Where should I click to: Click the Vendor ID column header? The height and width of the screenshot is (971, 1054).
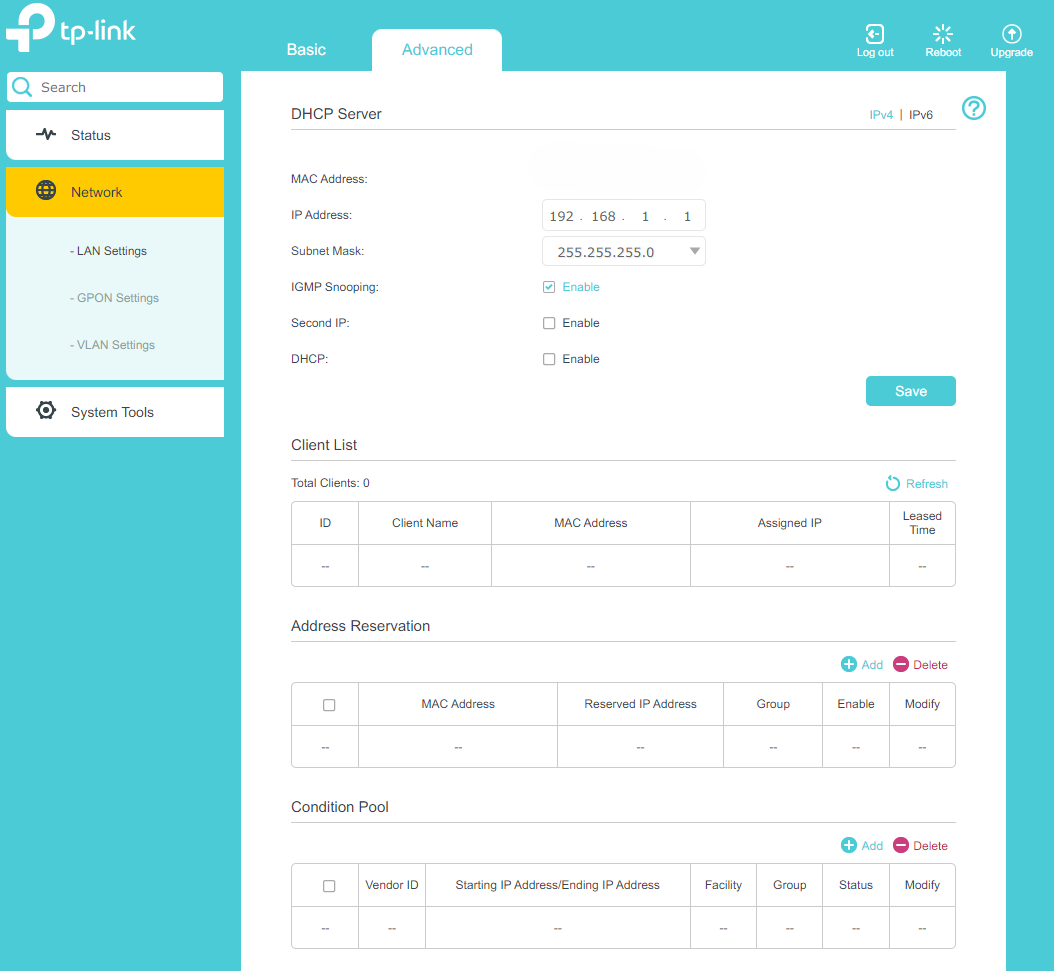392,885
